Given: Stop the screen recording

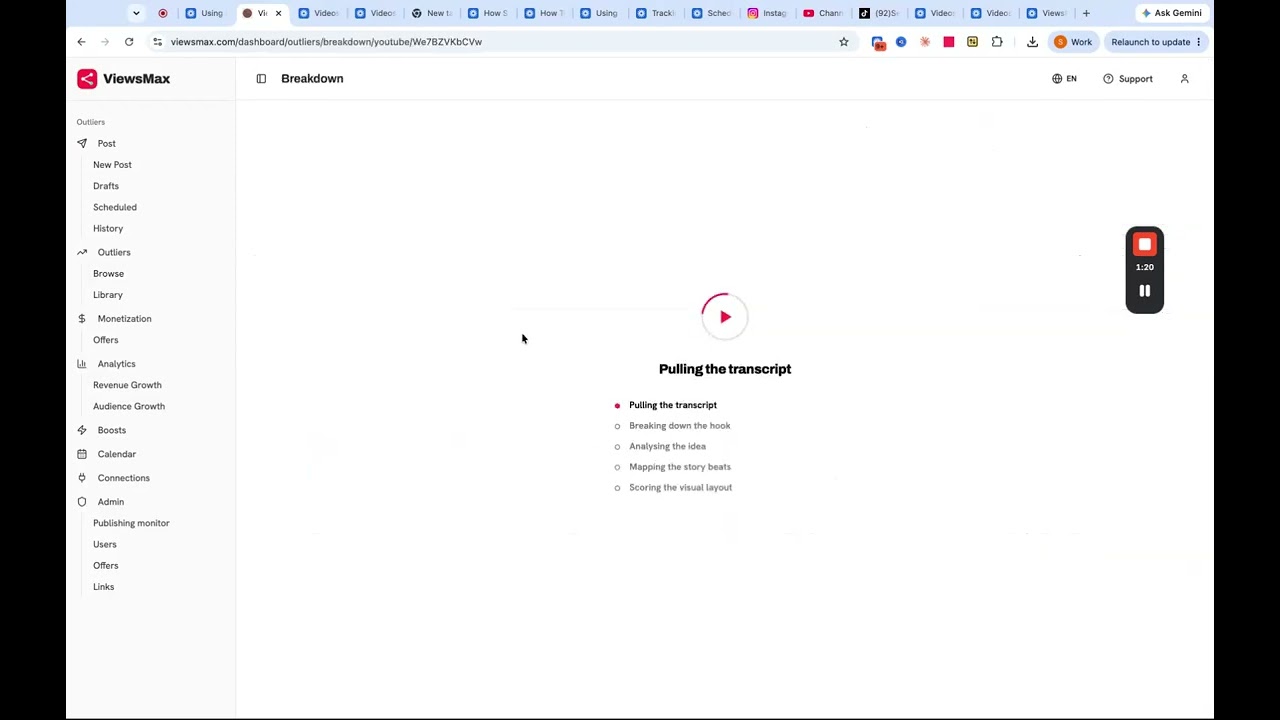Looking at the screenshot, I should point(1145,245).
